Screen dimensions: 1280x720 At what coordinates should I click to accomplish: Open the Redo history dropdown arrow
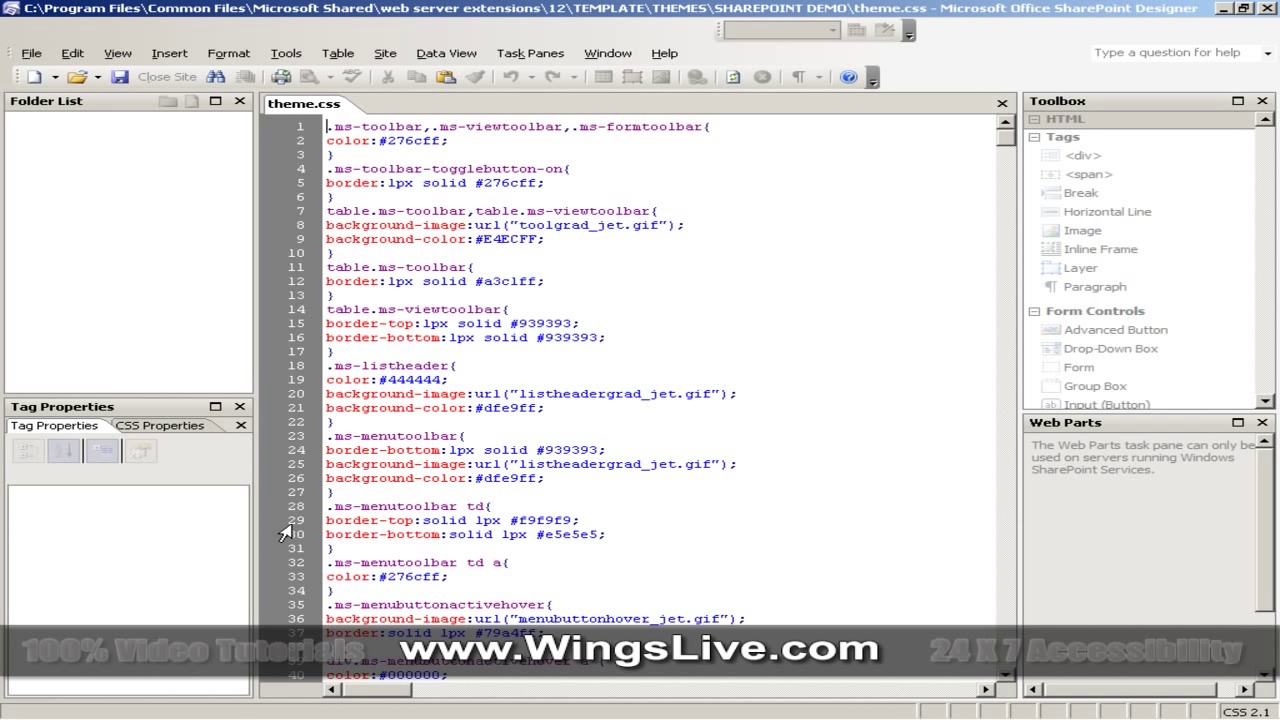click(x=574, y=77)
